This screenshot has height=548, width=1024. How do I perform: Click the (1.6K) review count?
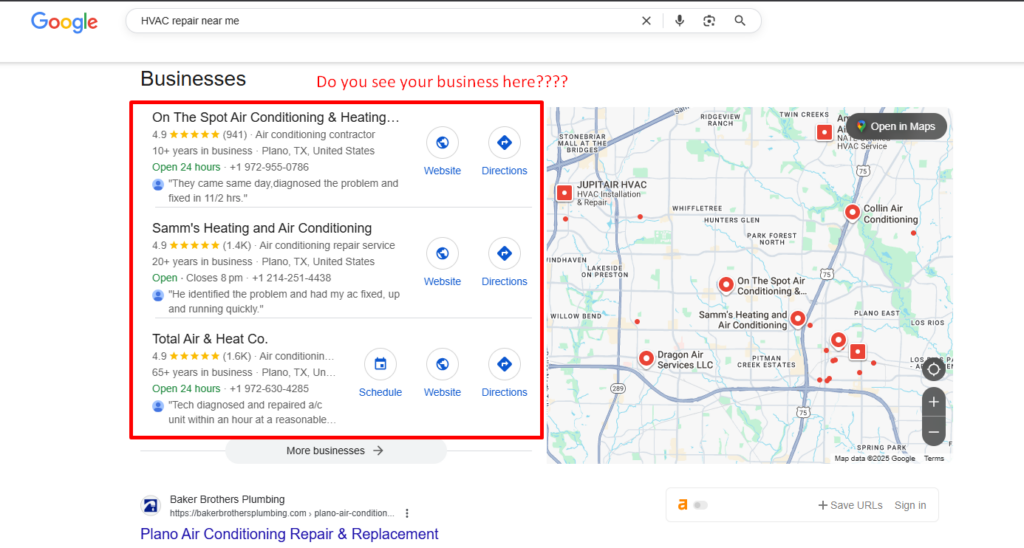236,357
